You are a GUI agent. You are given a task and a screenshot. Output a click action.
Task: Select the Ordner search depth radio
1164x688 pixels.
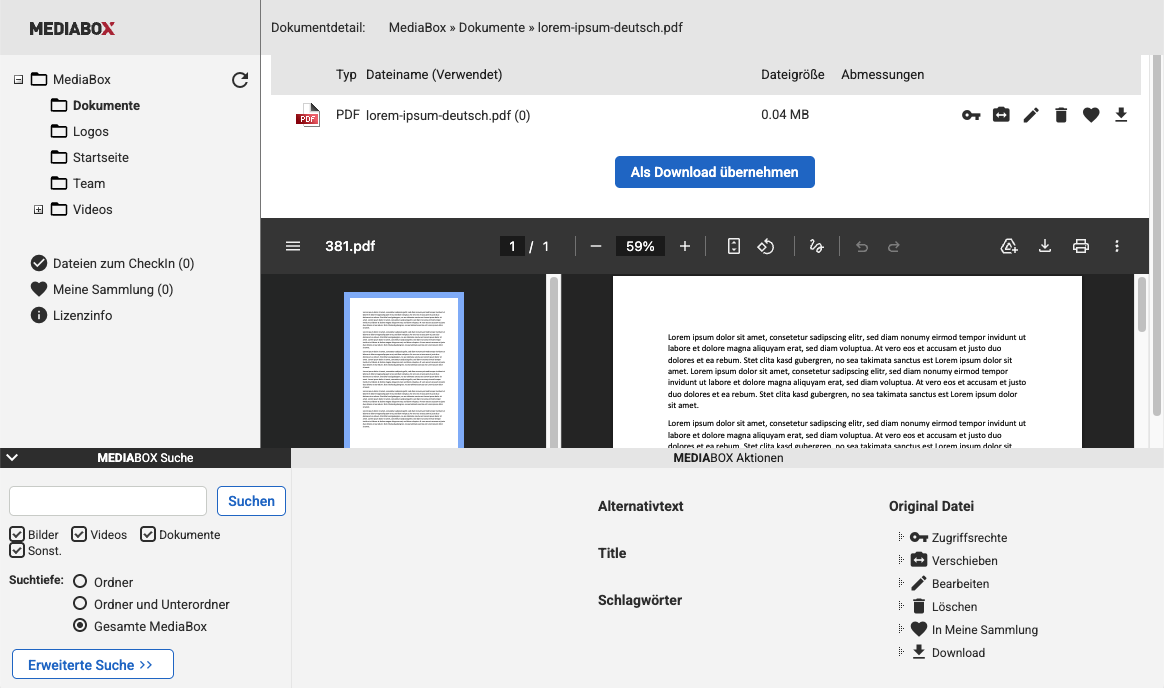coord(80,581)
